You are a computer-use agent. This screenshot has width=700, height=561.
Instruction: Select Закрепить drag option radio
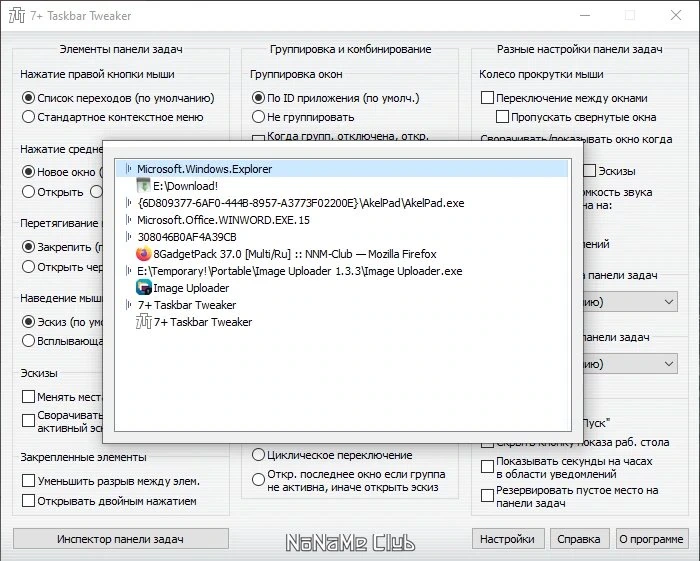coord(28,246)
